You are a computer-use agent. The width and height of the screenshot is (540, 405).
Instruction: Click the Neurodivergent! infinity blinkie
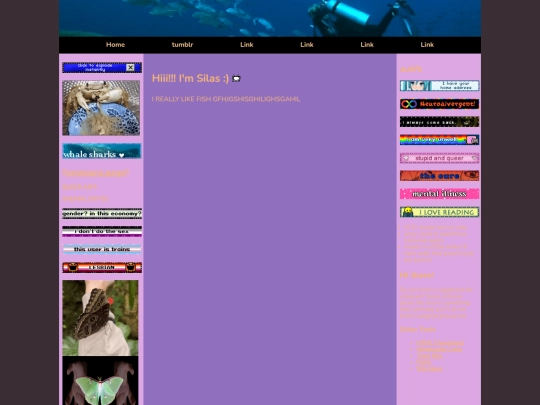tap(439, 104)
